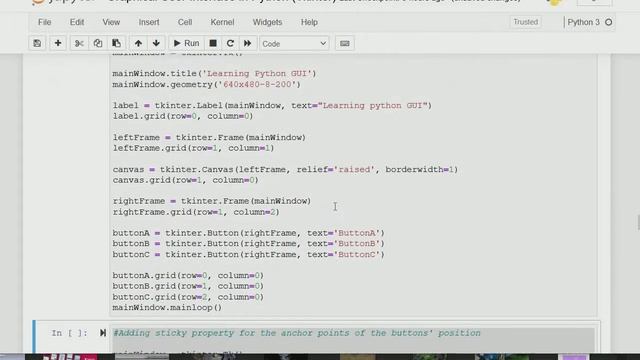This screenshot has width=640, height=360.
Task: Click the leftFrame = tkinter.Frame line
Action: point(209,138)
